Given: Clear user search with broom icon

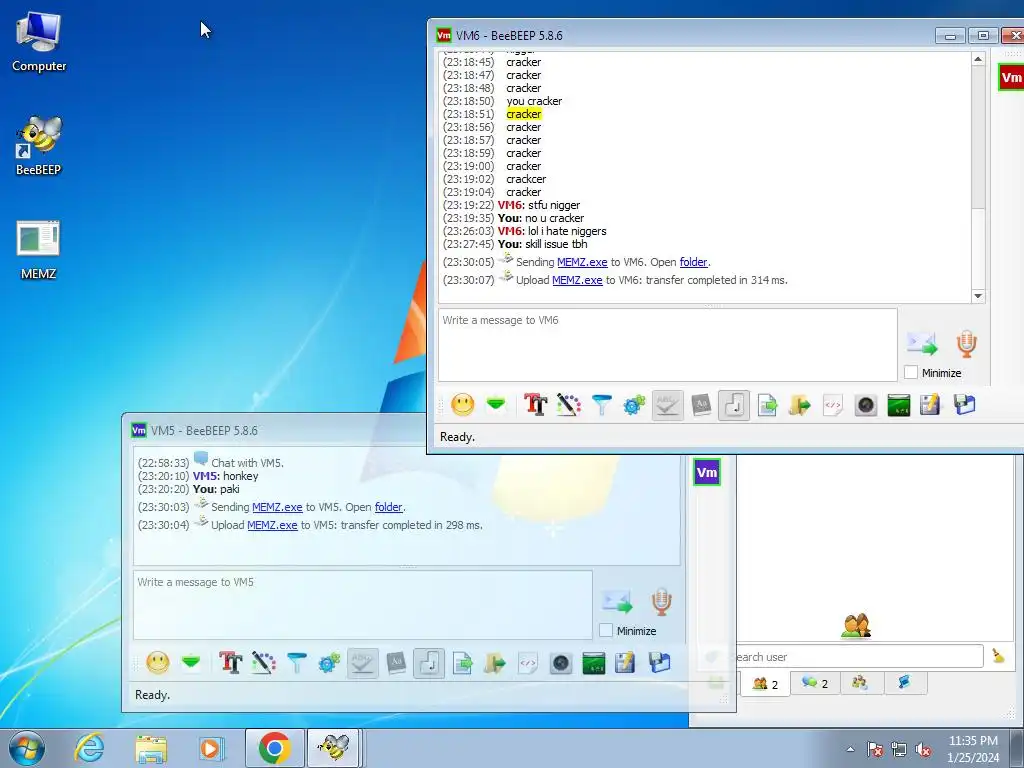Looking at the screenshot, I should (998, 656).
